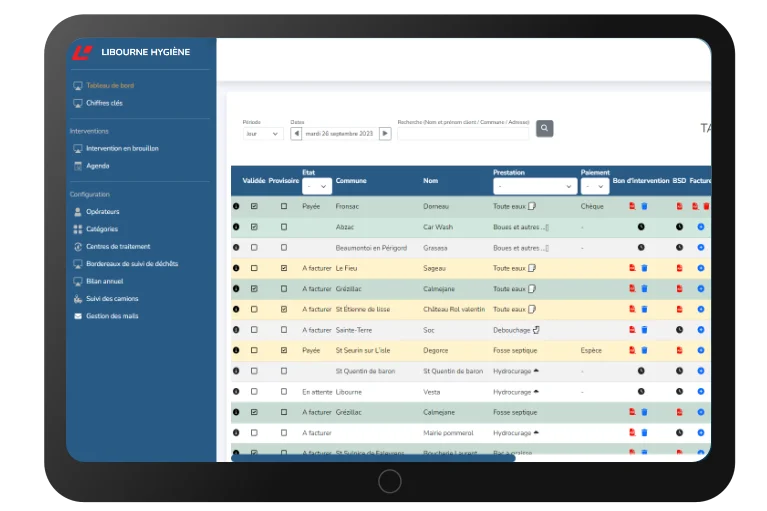Image resolution: width=767 pixels, height=511 pixels.
Task: Open BSD PDF for Le Fieu row
Action: pos(679,268)
